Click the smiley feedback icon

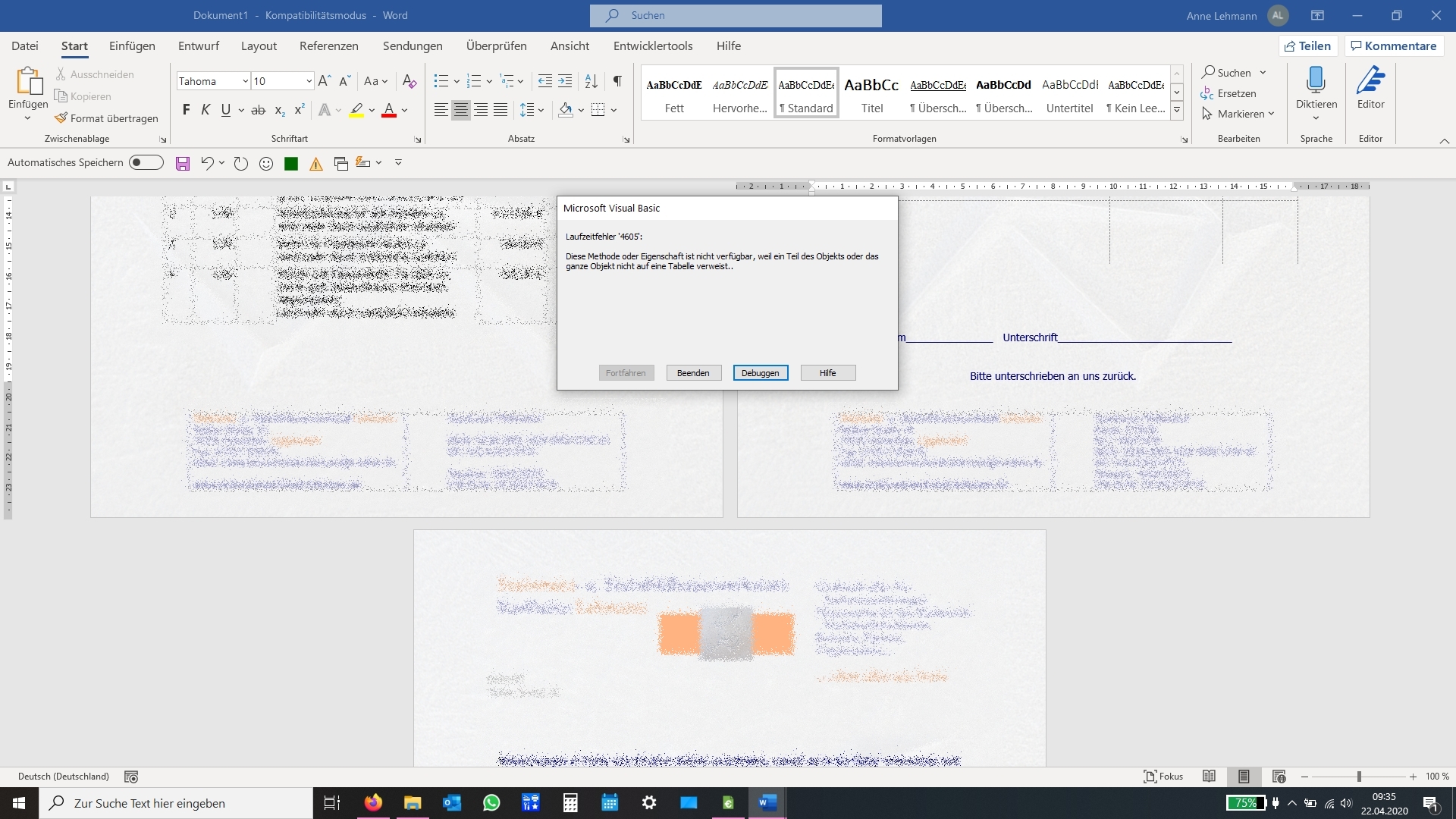pyautogui.click(x=265, y=163)
